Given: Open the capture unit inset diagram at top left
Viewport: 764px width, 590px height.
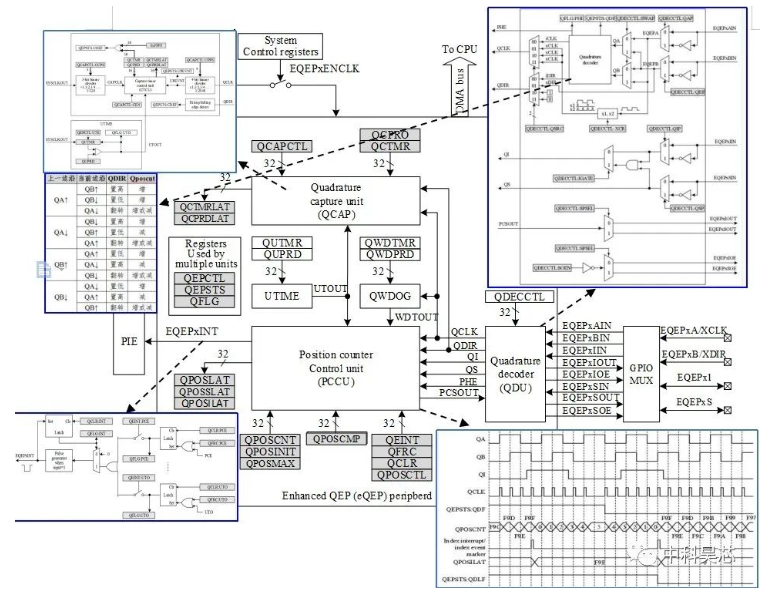Looking at the screenshot, I should click(x=140, y=101).
